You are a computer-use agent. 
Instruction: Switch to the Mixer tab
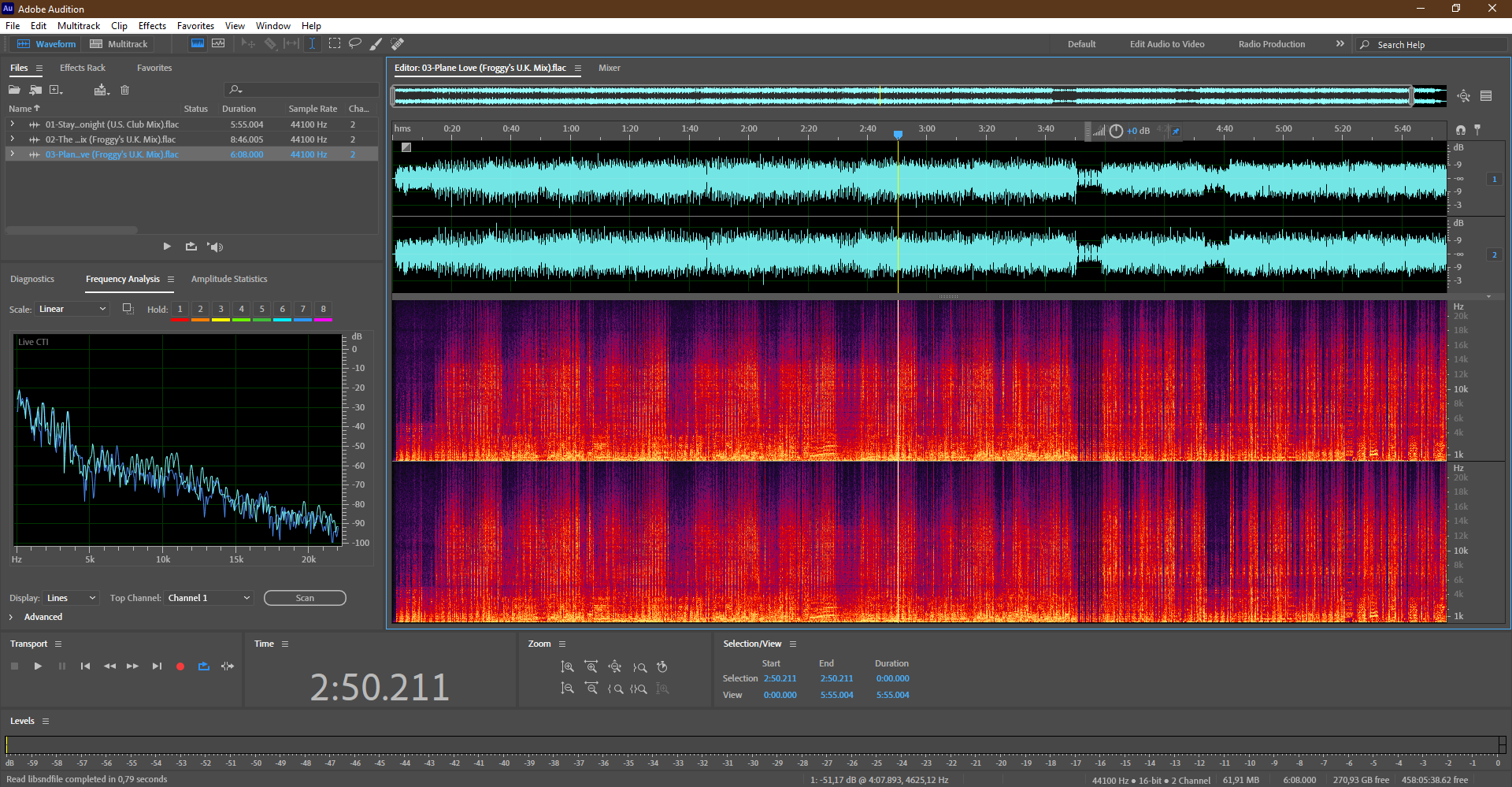[x=609, y=68]
